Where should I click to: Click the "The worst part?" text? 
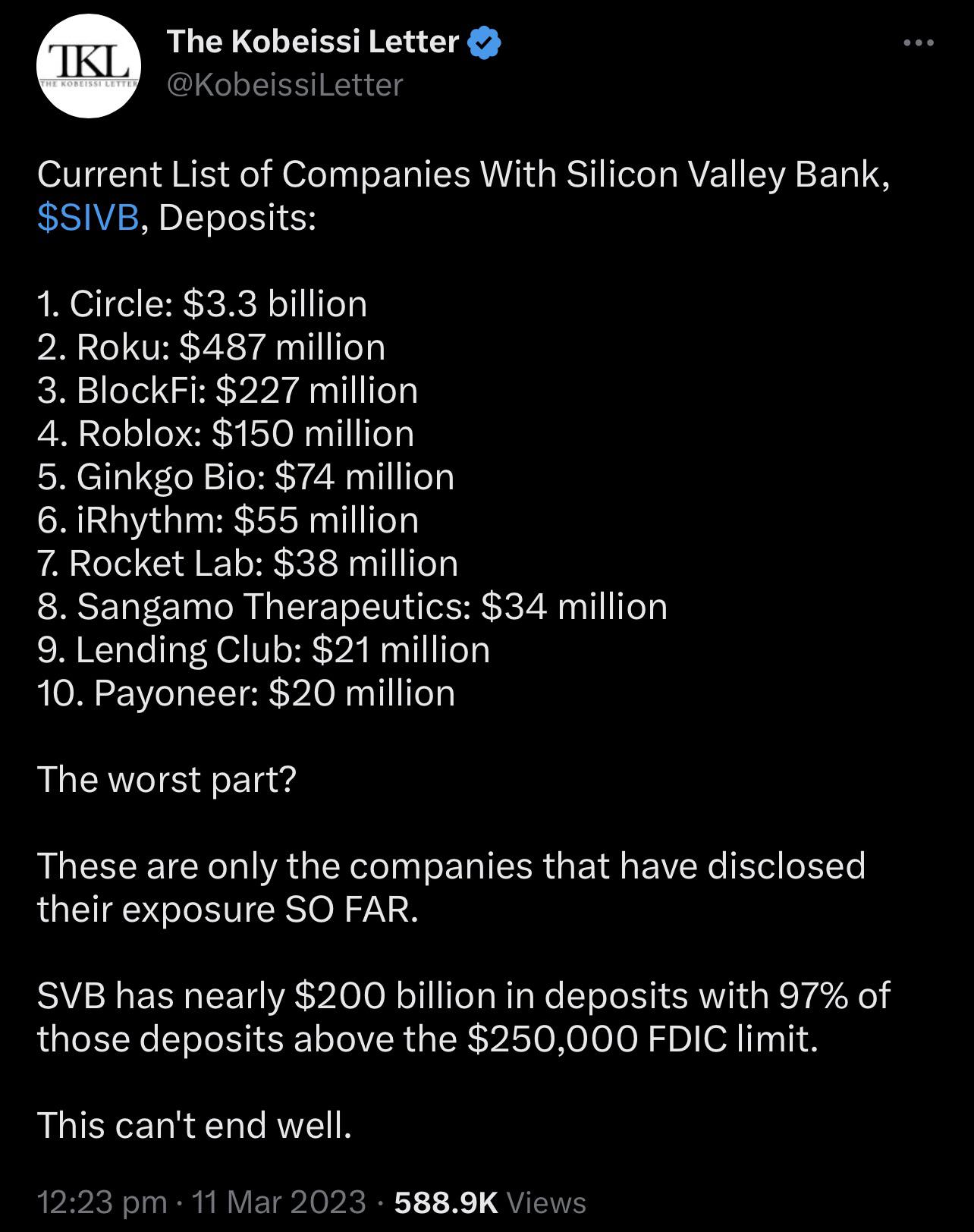click(166, 779)
